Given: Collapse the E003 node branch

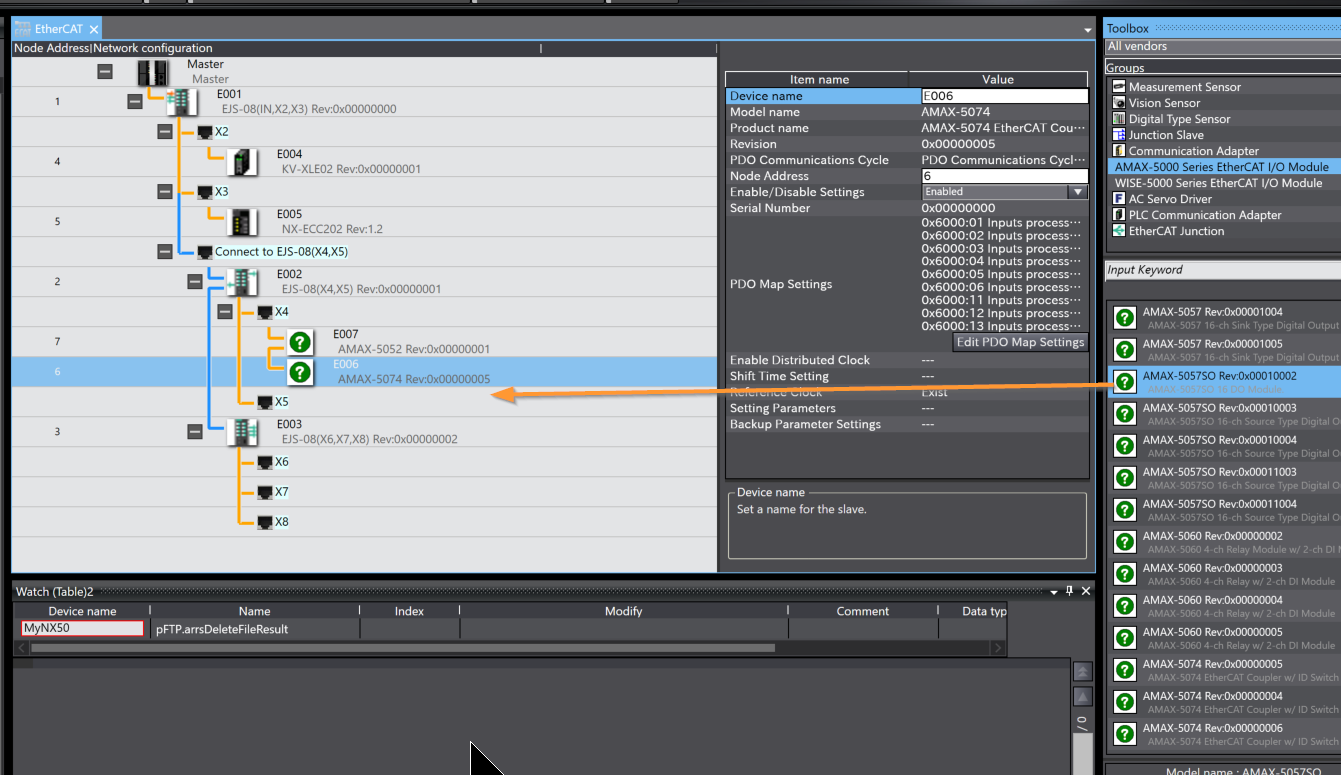Looking at the screenshot, I should pyautogui.click(x=195, y=432).
